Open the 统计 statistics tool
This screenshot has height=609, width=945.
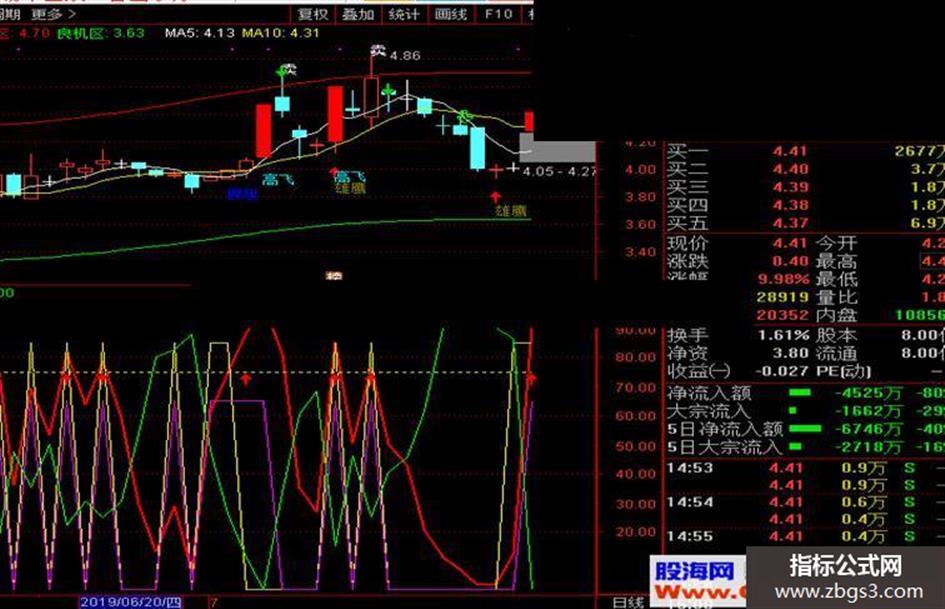(x=404, y=14)
